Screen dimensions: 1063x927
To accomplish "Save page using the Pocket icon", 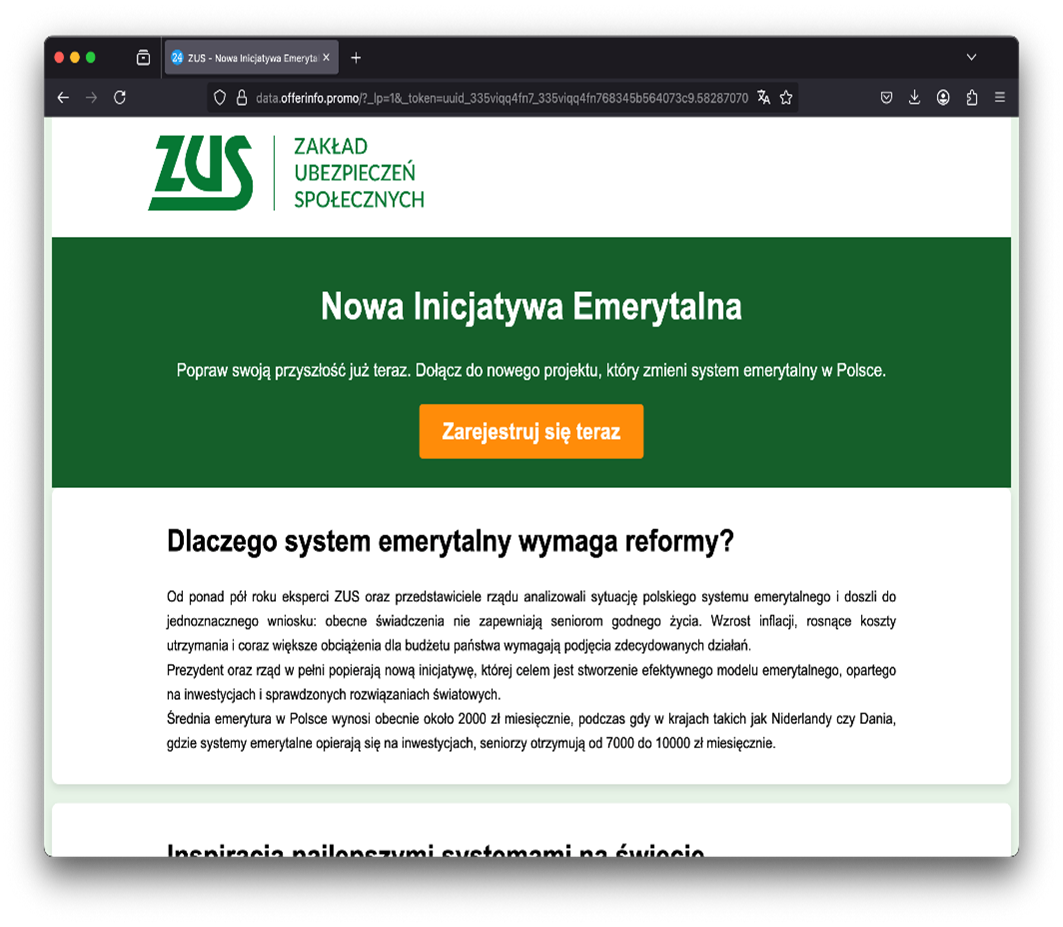I will point(886,98).
